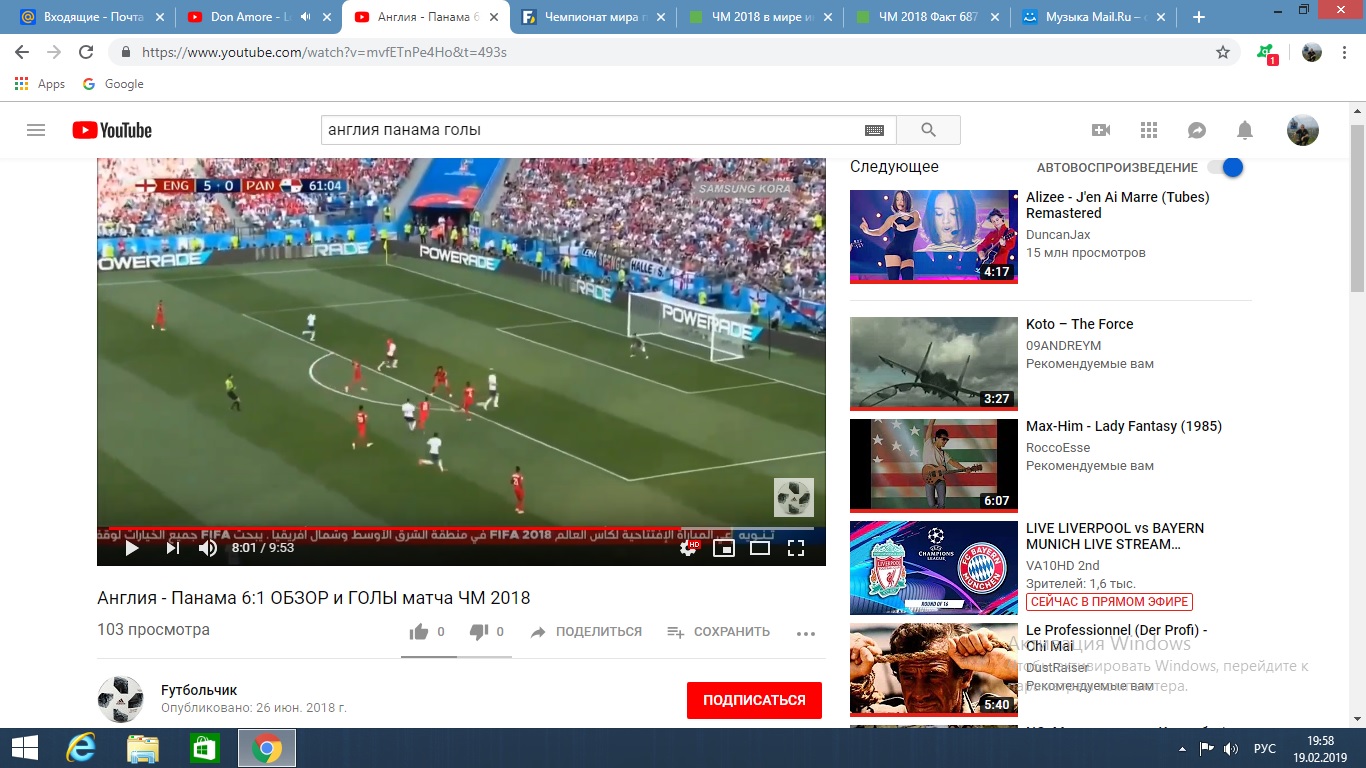Switch to ЧМ 2018 в мире tab
Screen dimensions: 1366x768
click(x=758, y=17)
